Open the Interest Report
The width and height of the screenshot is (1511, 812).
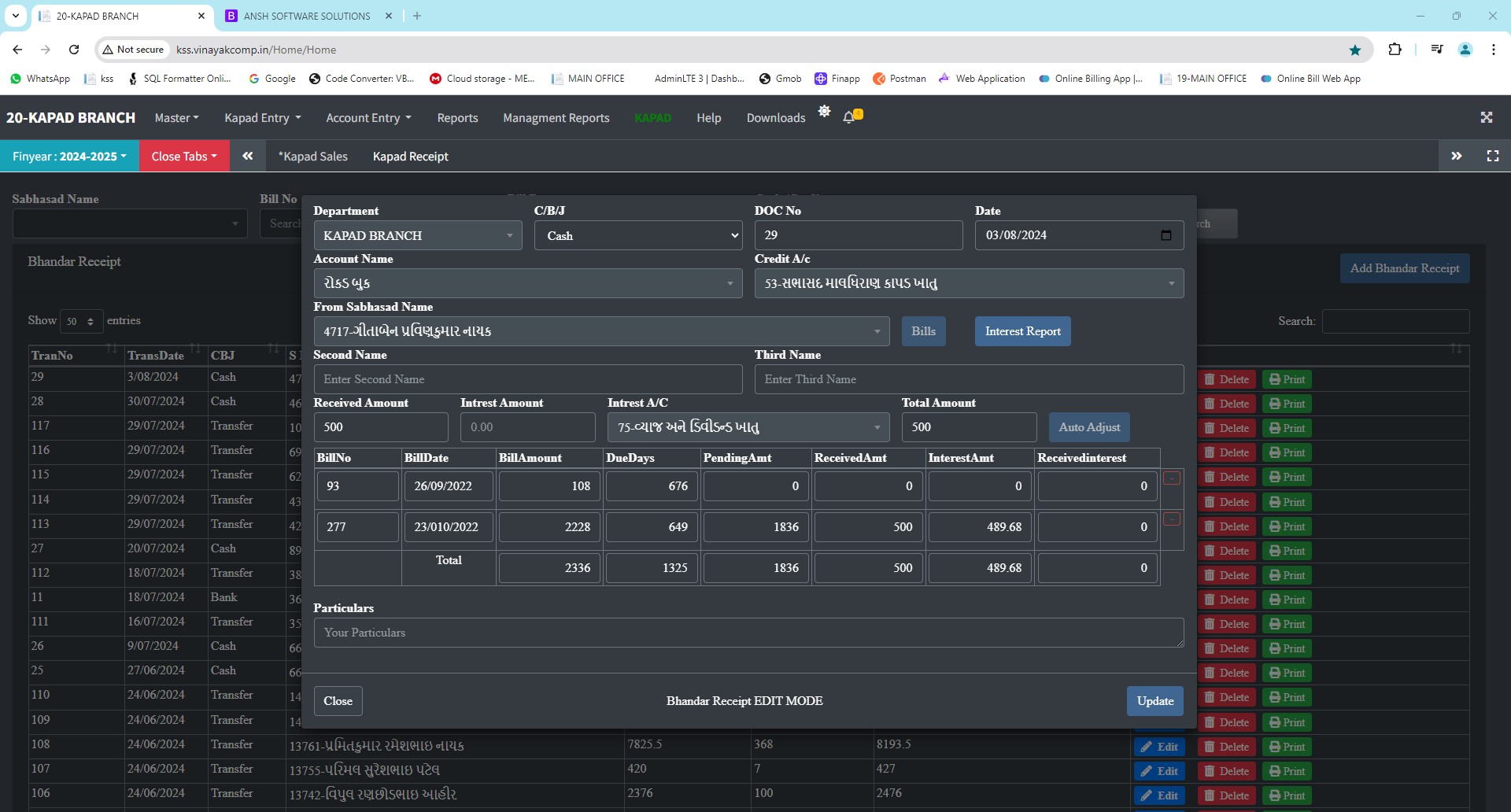click(1022, 331)
